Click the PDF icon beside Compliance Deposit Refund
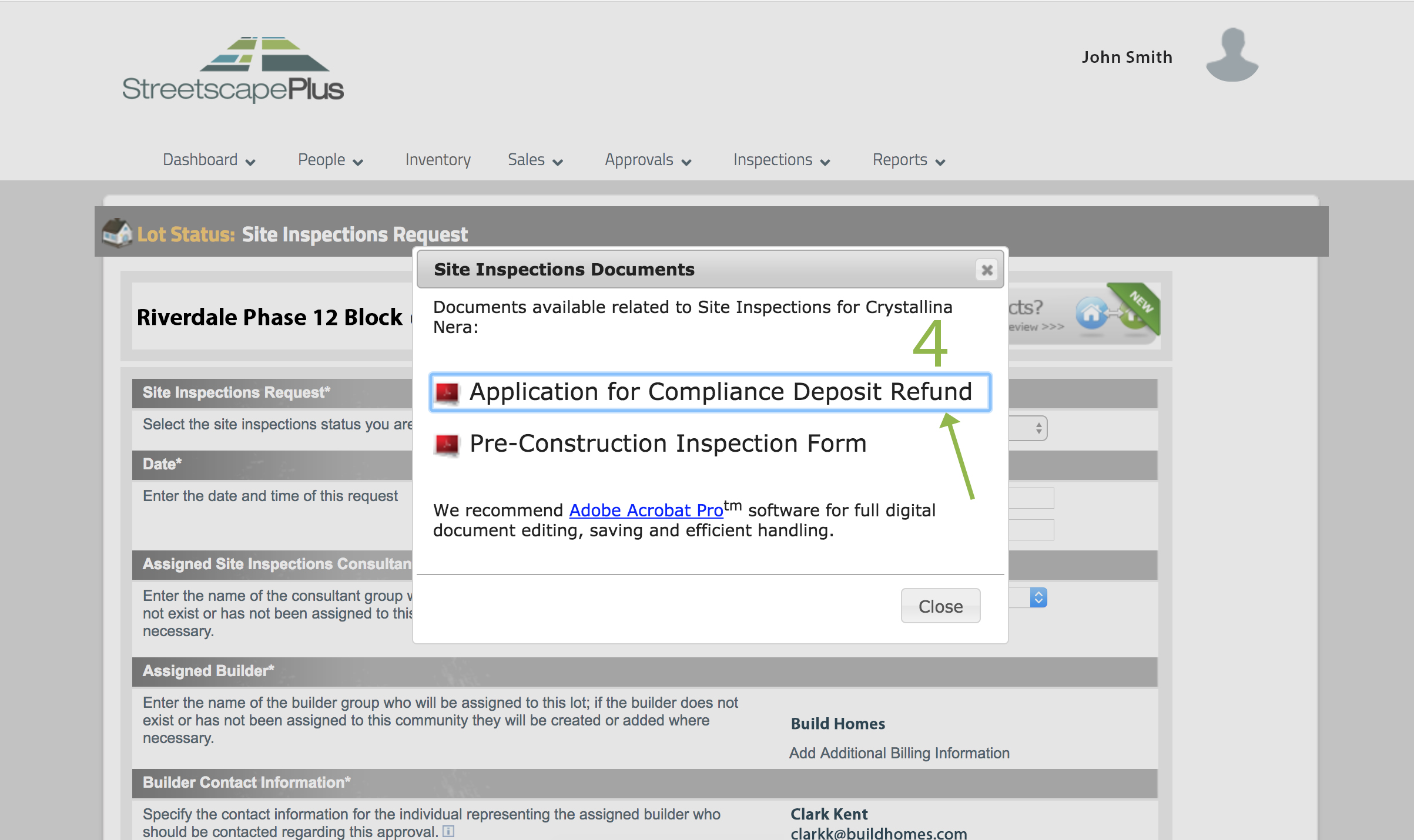The height and width of the screenshot is (840, 1414). (x=447, y=392)
